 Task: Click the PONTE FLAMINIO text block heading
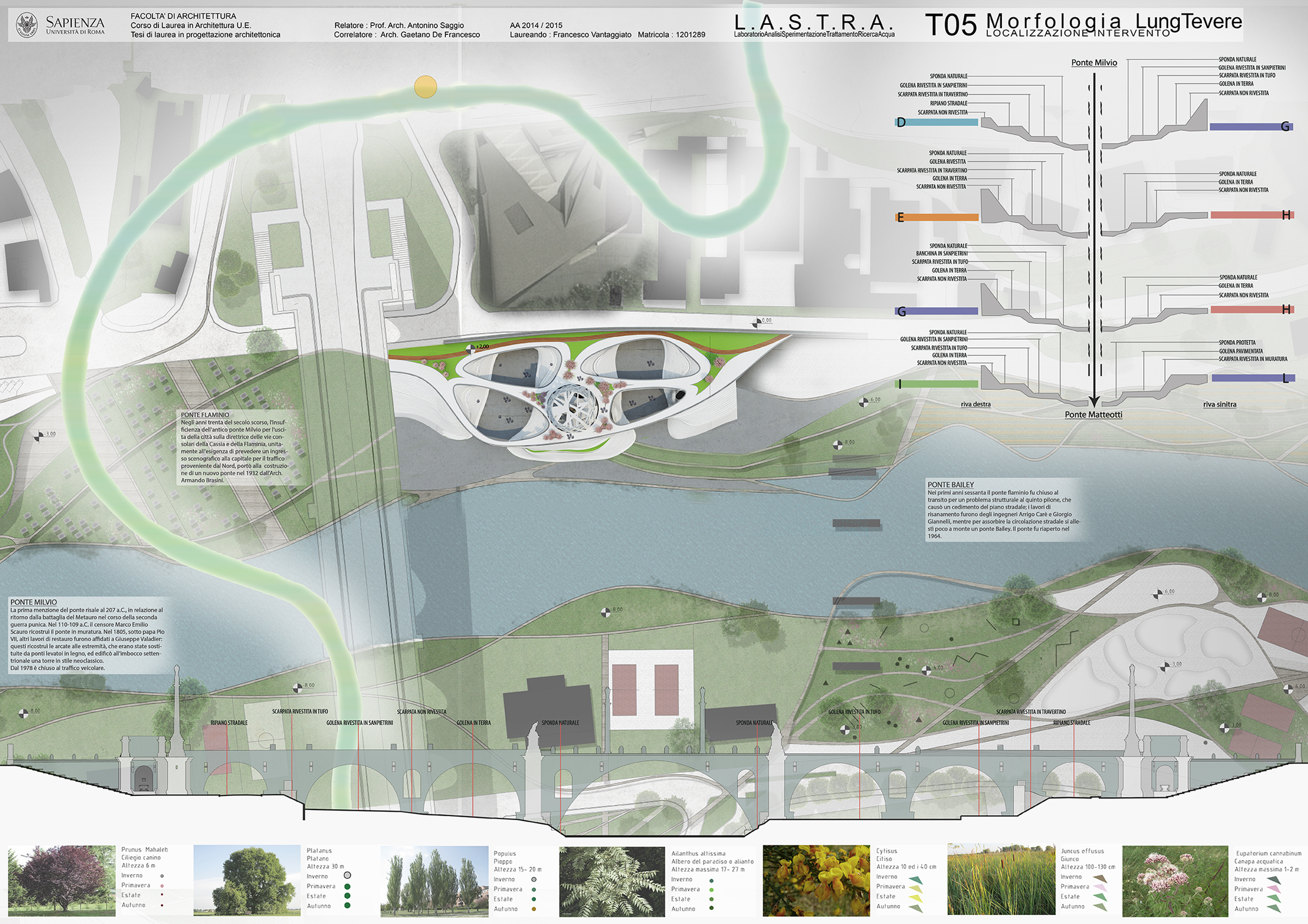pos(205,414)
